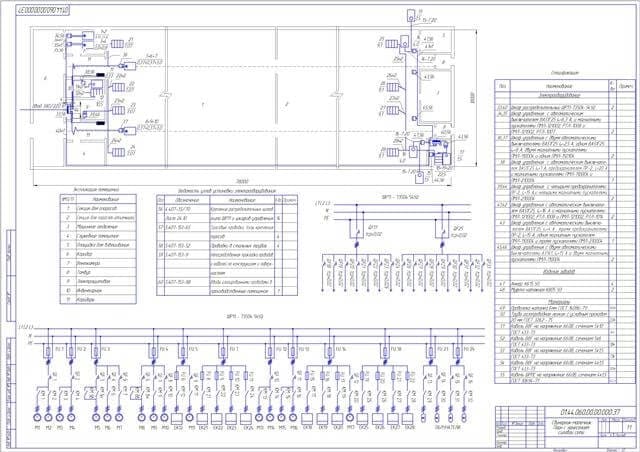Click the motor M1 circle symbol
Screen dimensions: 640x452
pyautogui.click(x=37, y=417)
